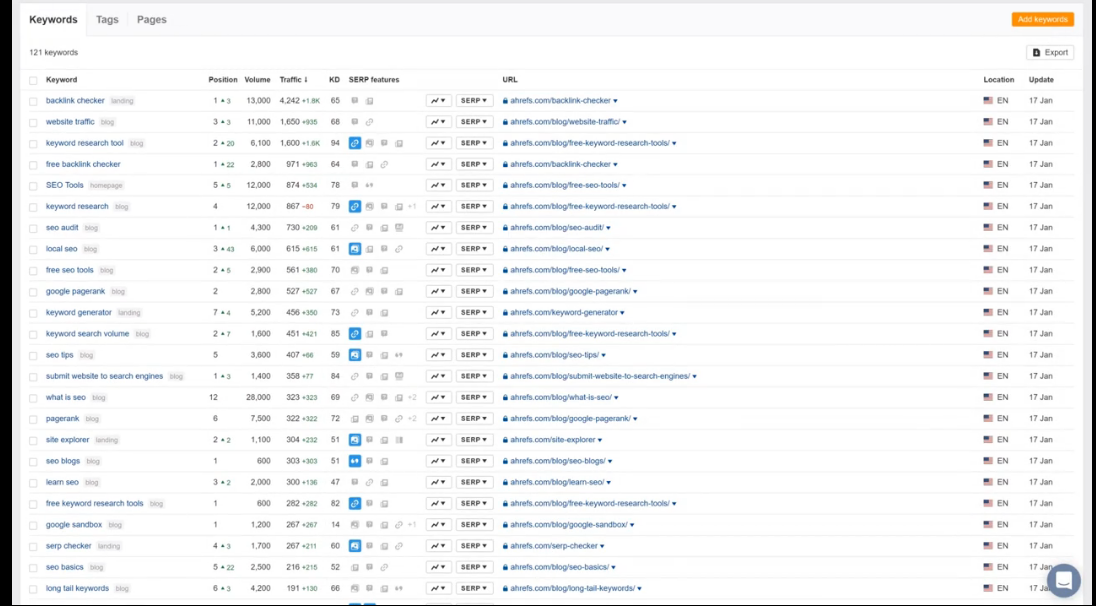
Task: Switch to the Keywords tab
Action: [x=53, y=20]
